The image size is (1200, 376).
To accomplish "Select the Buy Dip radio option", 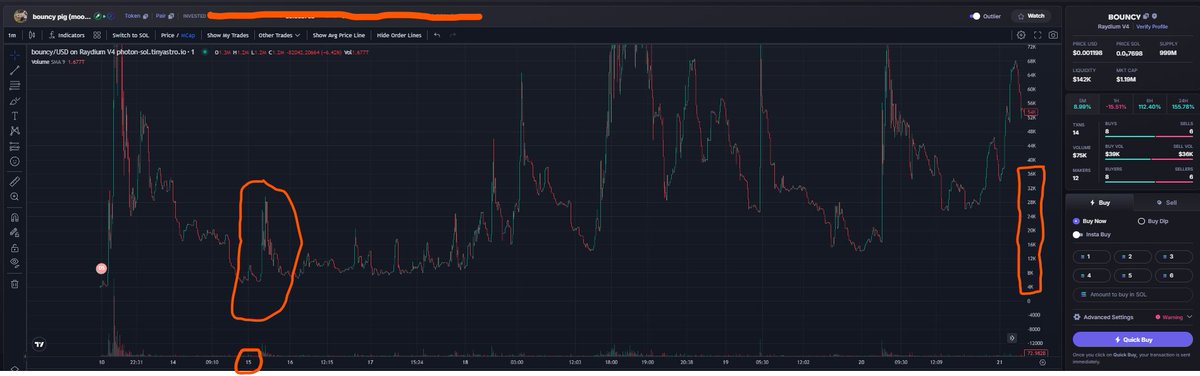I will [x=1152, y=221].
